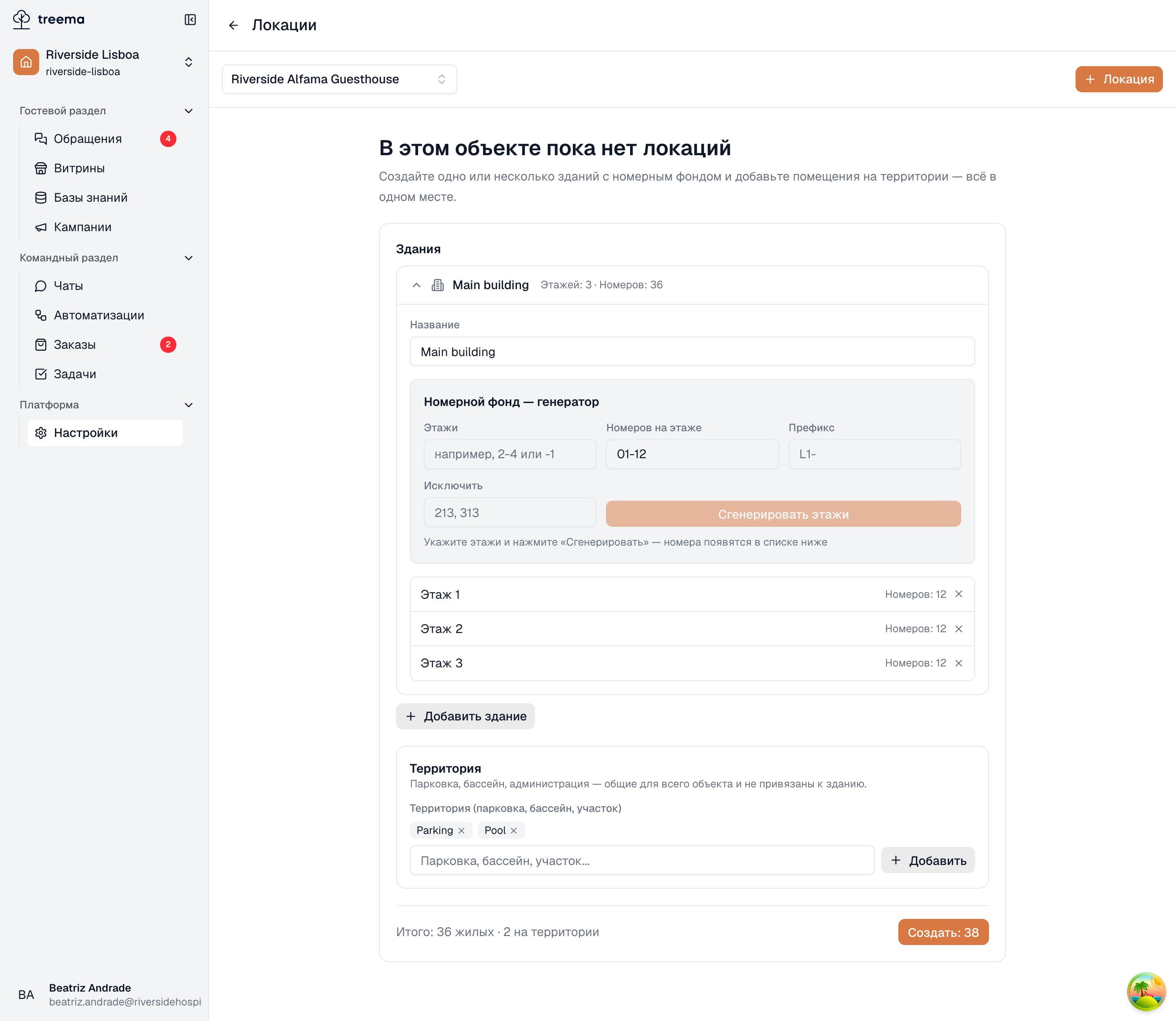Focus the Исключить input field
Image resolution: width=1176 pixels, height=1021 pixels.
tap(510, 513)
